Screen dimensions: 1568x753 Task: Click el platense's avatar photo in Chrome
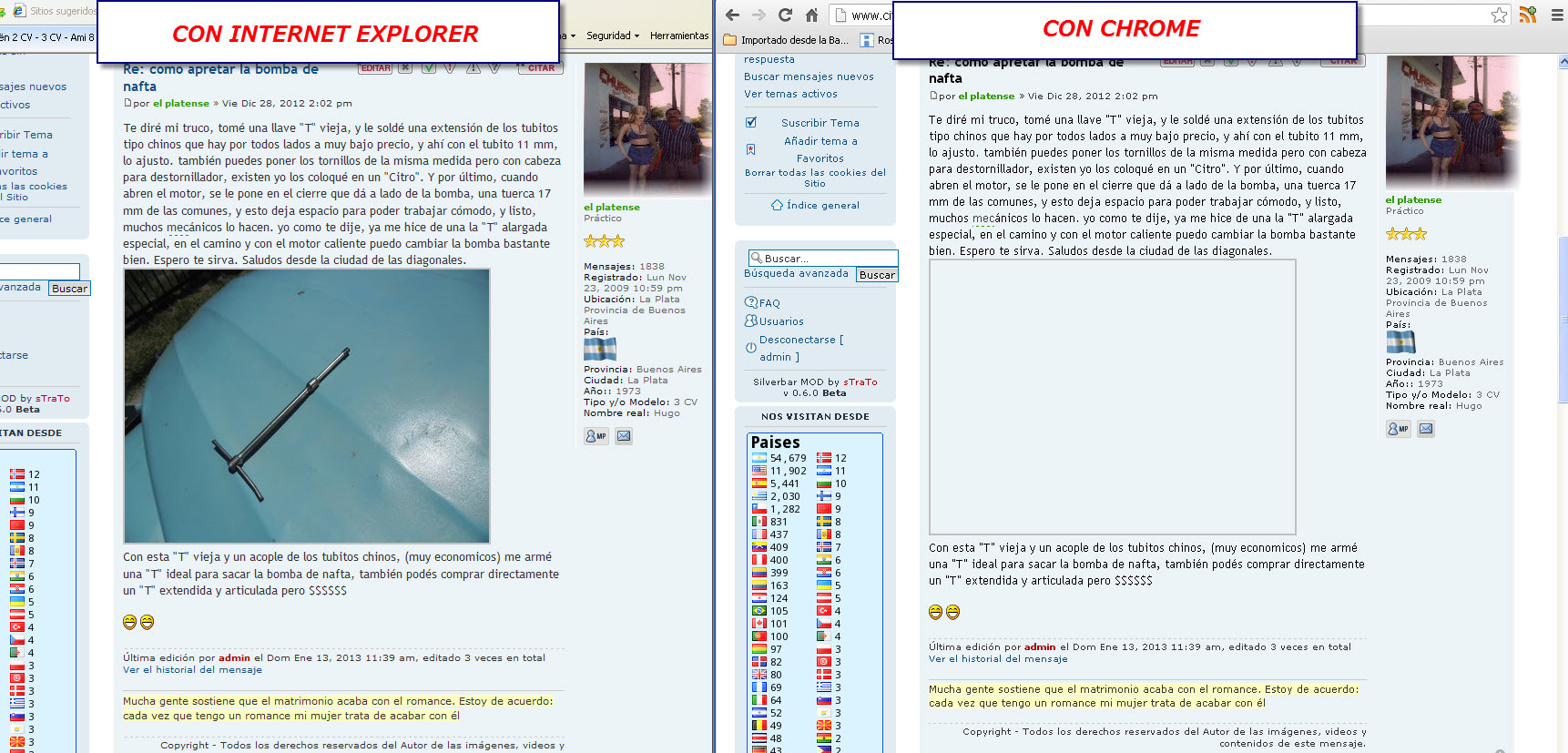click(1452, 122)
